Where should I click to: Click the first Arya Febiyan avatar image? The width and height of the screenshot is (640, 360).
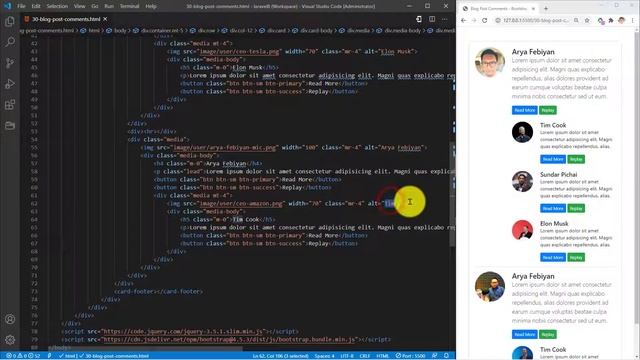(x=490, y=62)
